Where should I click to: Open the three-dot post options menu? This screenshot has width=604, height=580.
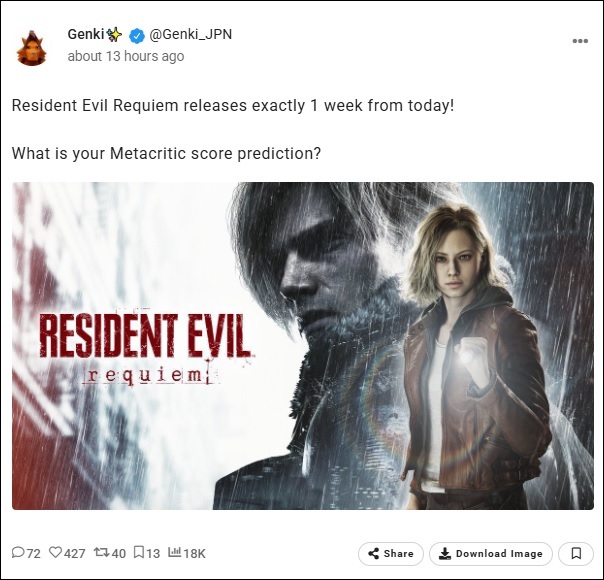point(580,41)
